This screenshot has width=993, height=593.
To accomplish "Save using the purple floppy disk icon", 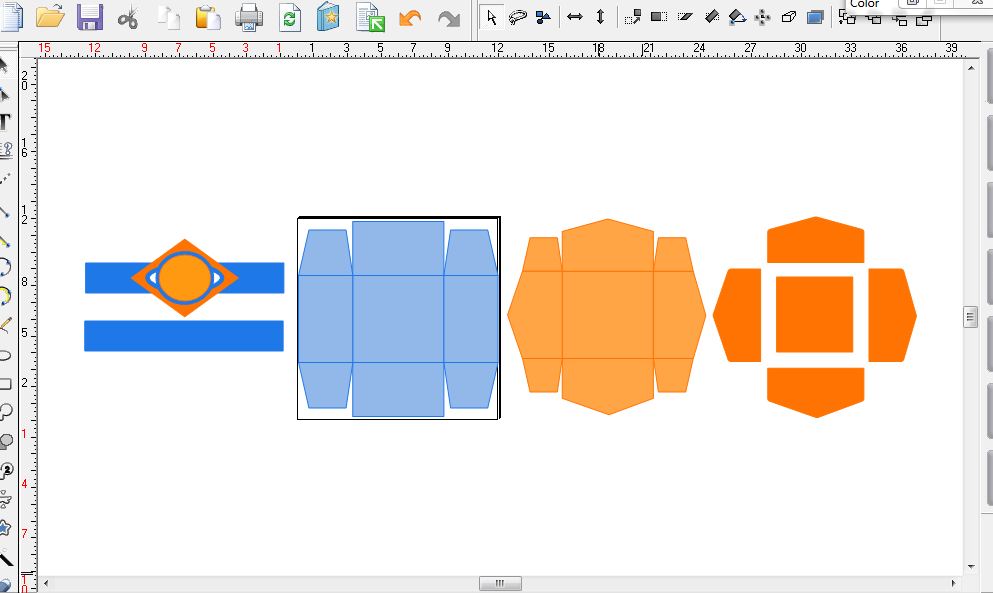I will click(90, 16).
